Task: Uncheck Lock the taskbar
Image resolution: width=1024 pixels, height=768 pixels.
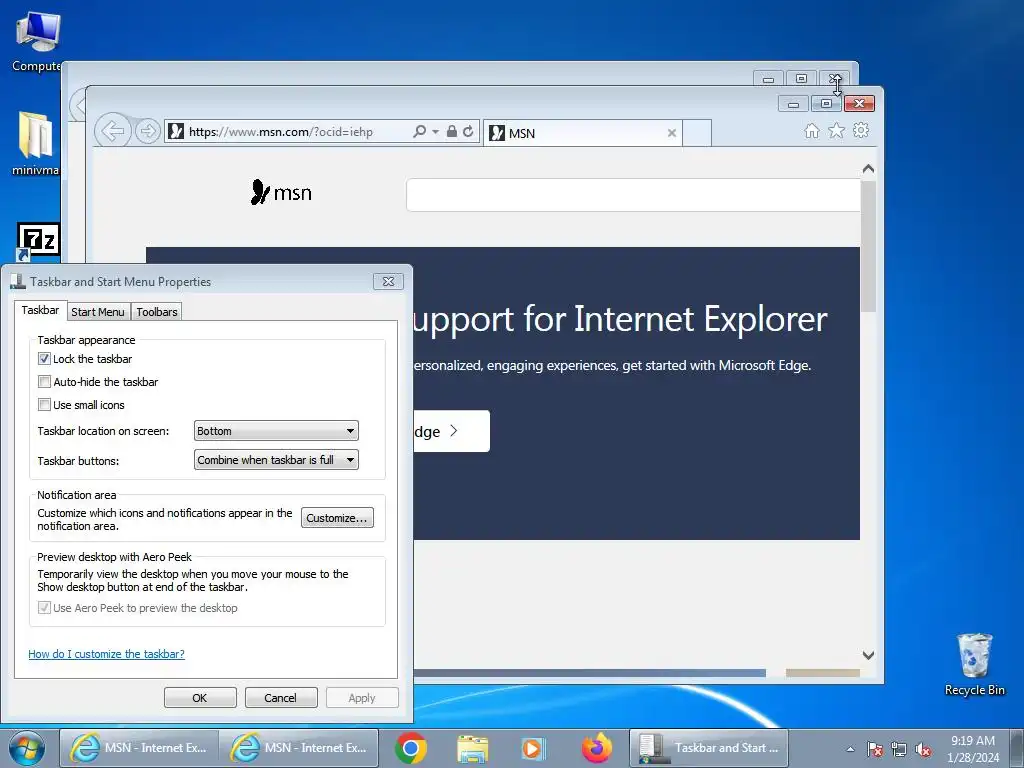Action: click(x=44, y=359)
